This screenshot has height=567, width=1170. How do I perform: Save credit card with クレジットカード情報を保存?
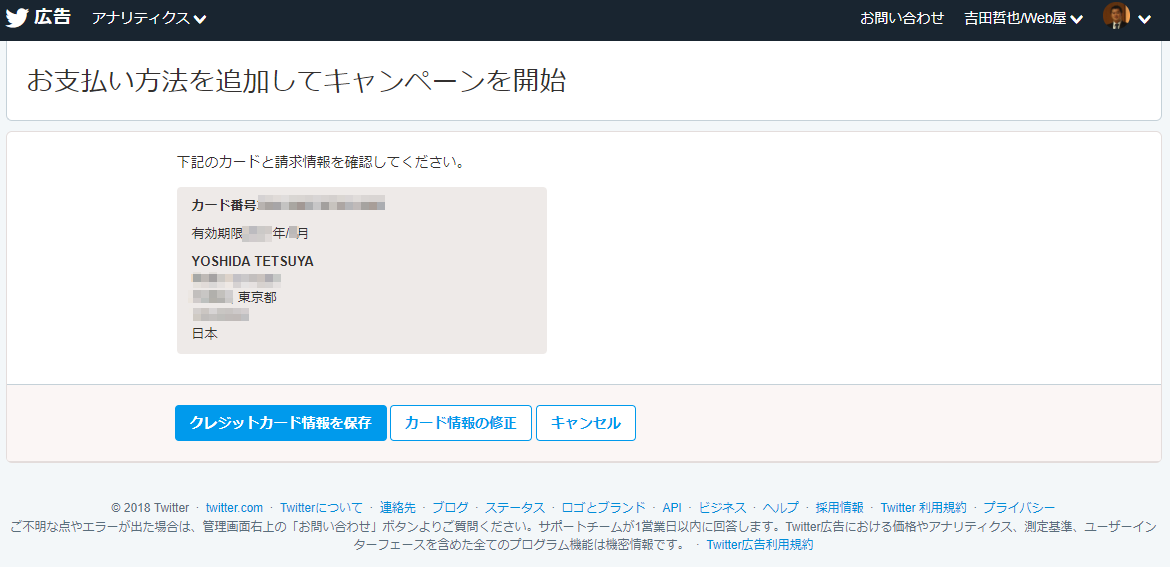[280, 423]
